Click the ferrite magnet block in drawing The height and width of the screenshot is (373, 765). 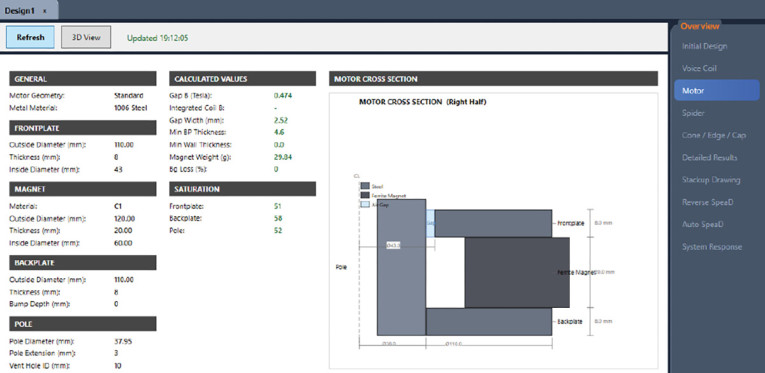click(x=517, y=273)
